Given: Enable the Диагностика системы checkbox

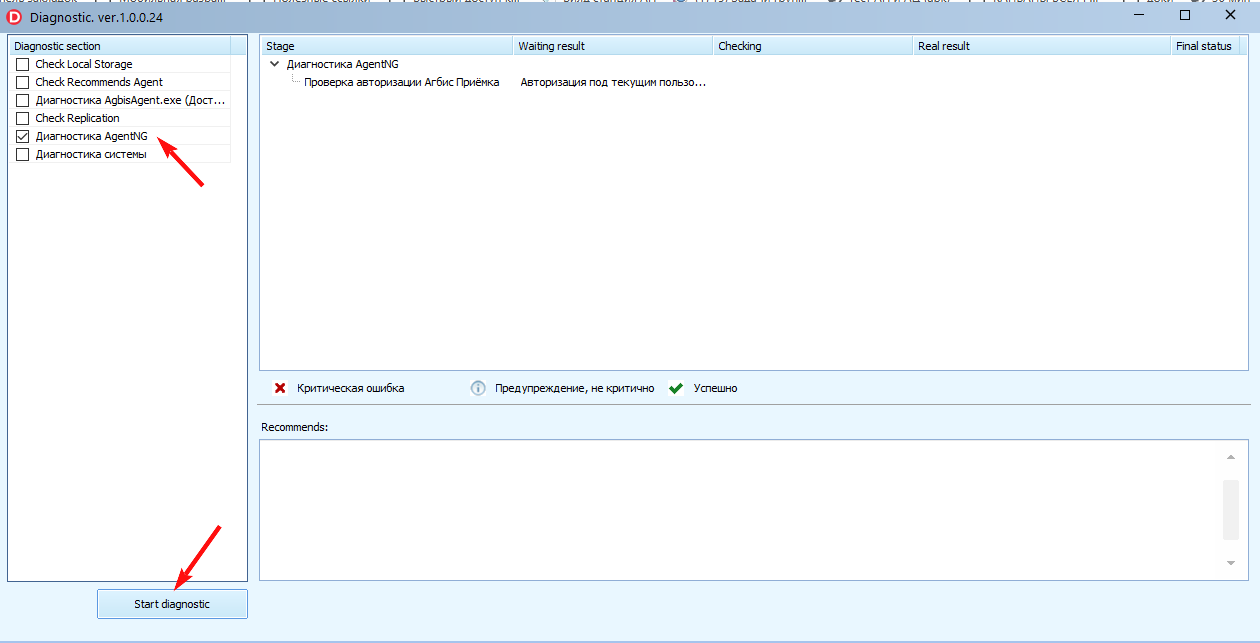Looking at the screenshot, I should coord(23,154).
